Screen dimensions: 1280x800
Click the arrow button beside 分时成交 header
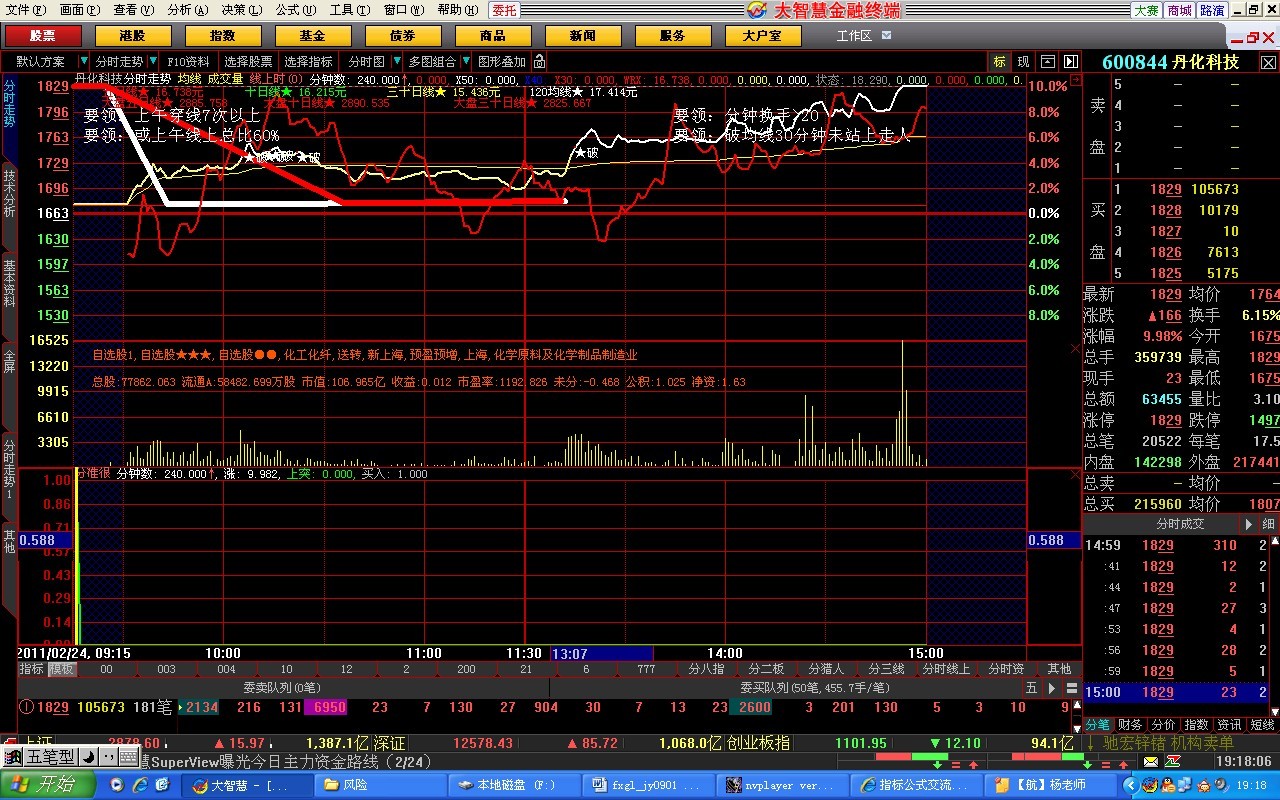(1248, 524)
